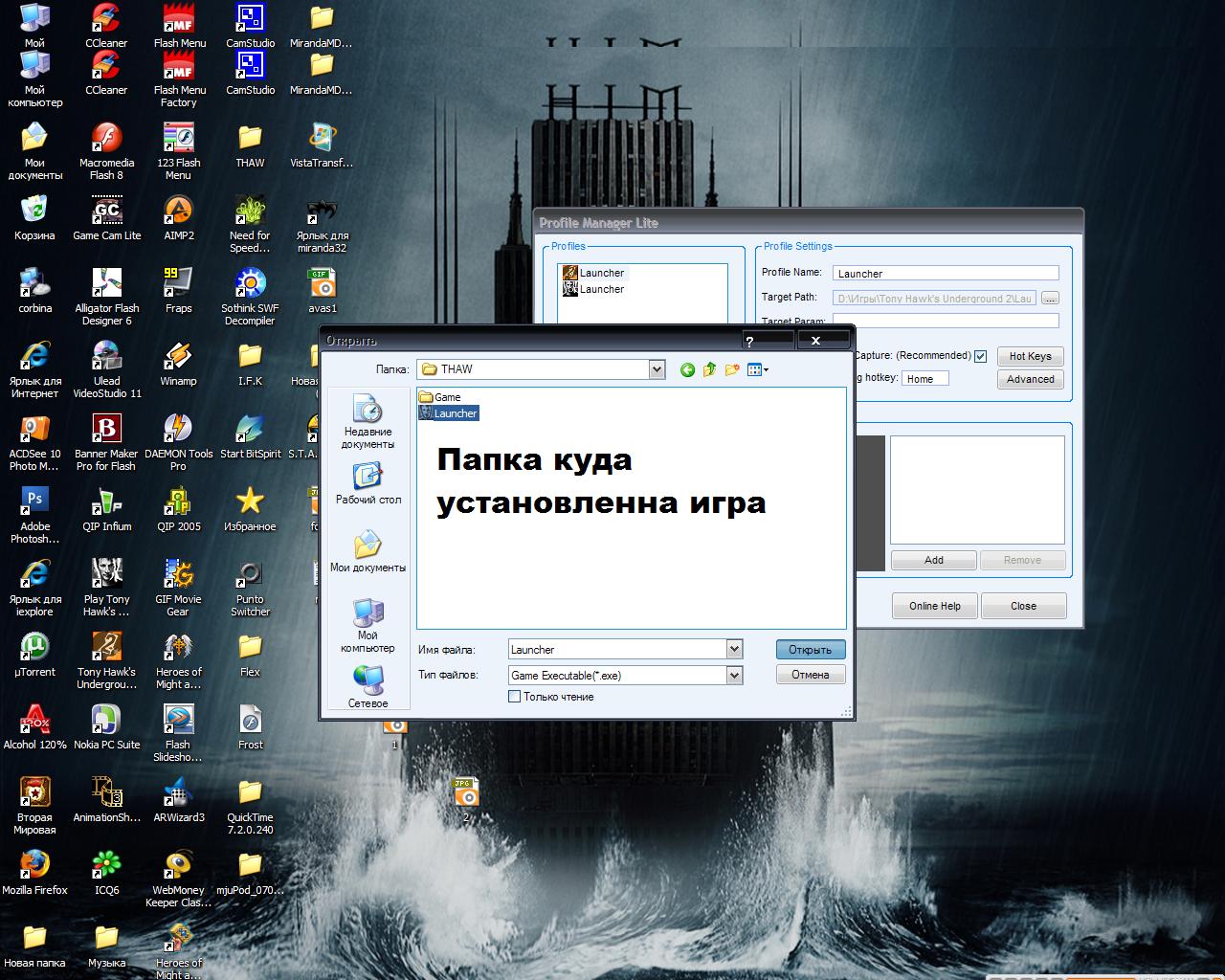Launch WebMoney Keeper Classic
Image resolution: width=1225 pixels, height=980 pixels.
(x=178, y=879)
